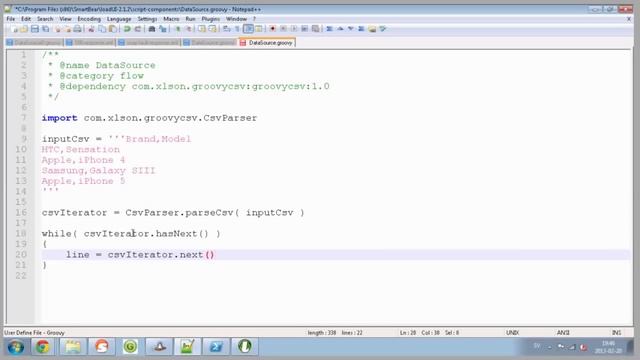This screenshot has width=640, height=360.
Task: Open the Plugins menu
Action: pyautogui.click(x=211, y=19)
